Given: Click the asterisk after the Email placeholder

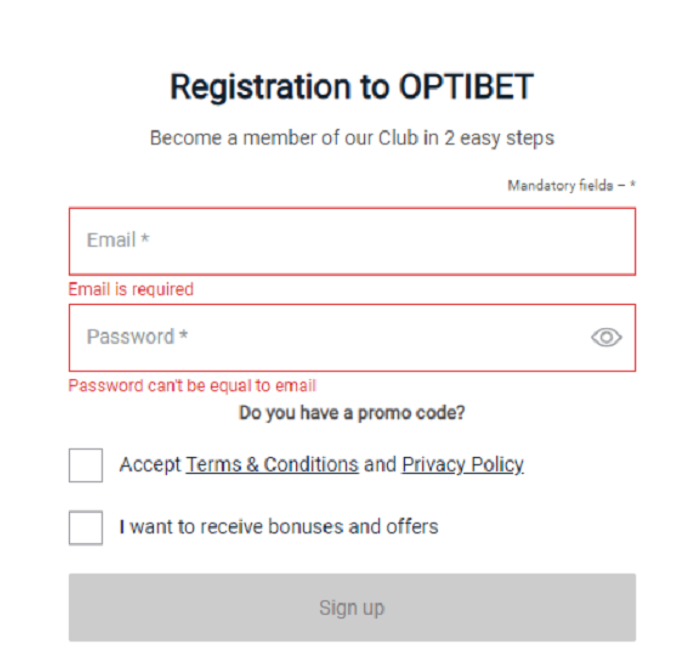Looking at the screenshot, I should point(146,240).
